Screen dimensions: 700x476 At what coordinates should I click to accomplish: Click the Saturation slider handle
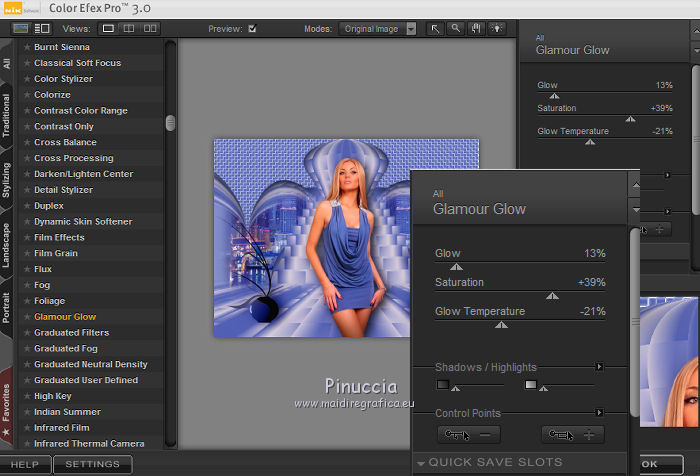click(551, 296)
